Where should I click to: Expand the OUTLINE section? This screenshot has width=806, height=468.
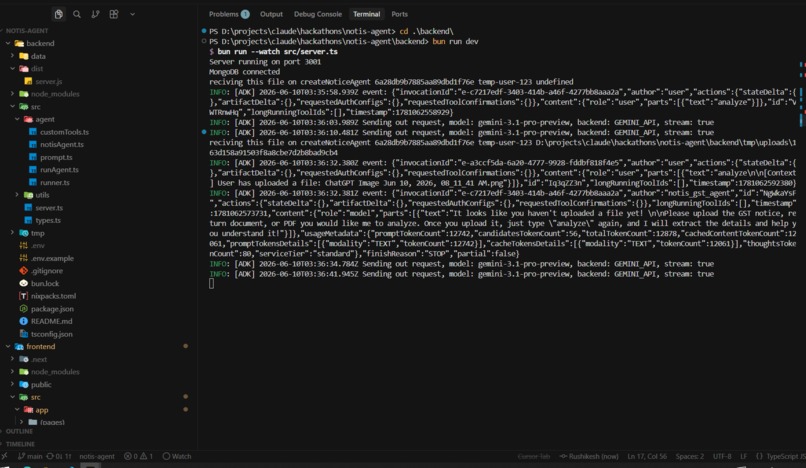[19, 431]
